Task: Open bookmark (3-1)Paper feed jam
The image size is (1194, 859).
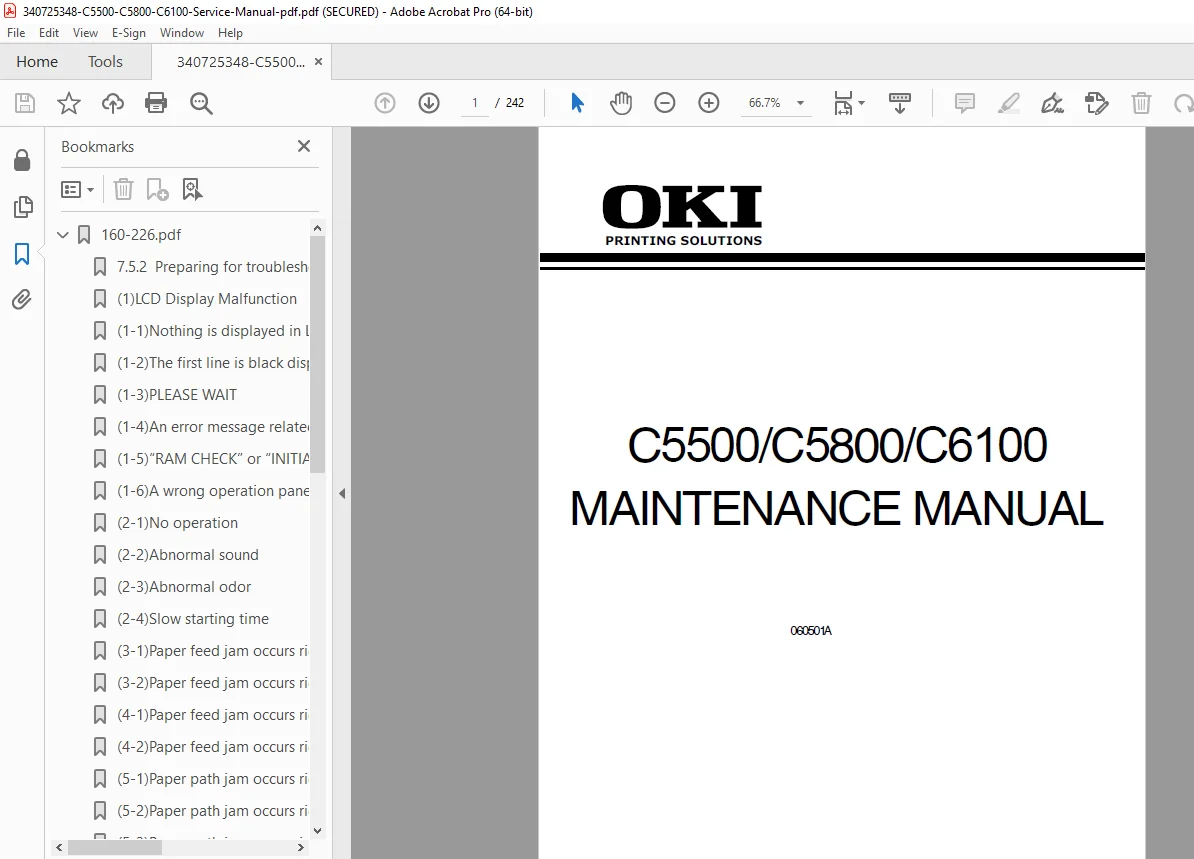Action: point(212,650)
